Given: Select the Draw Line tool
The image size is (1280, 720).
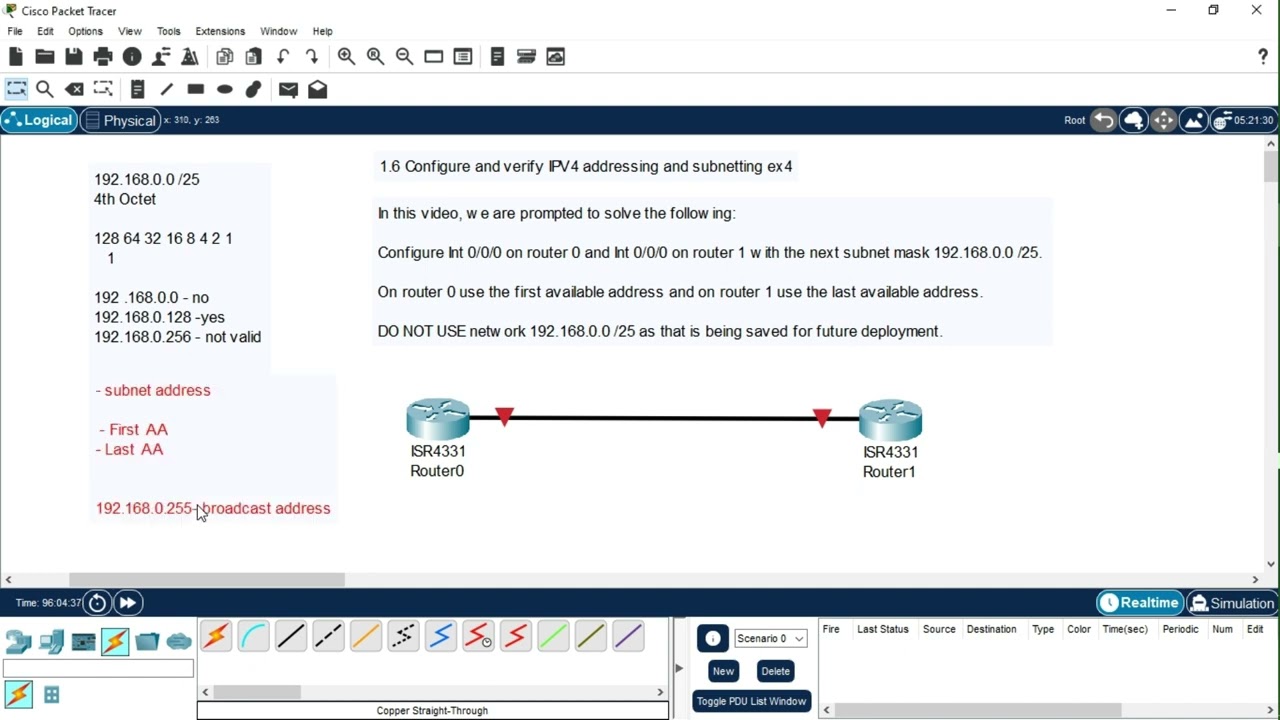Looking at the screenshot, I should [167, 89].
